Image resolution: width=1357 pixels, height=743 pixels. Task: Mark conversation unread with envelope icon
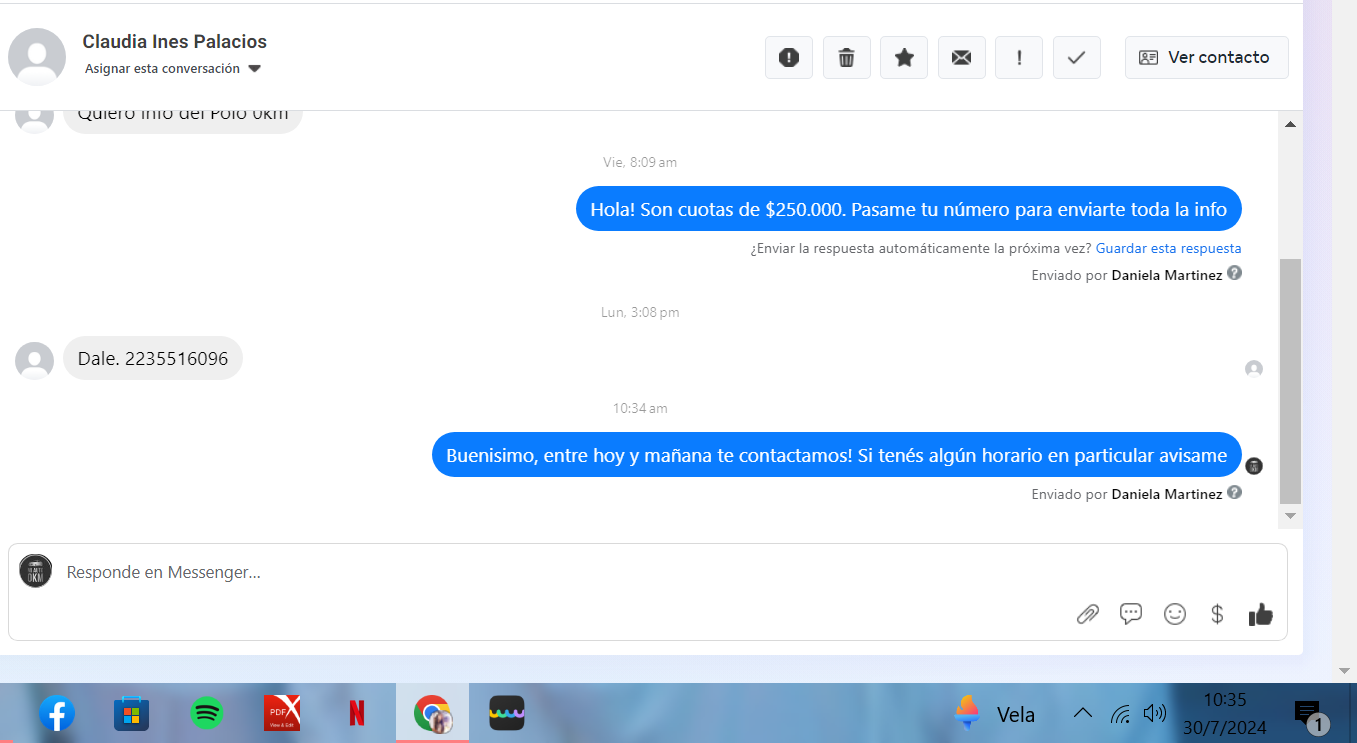pyautogui.click(x=961, y=58)
